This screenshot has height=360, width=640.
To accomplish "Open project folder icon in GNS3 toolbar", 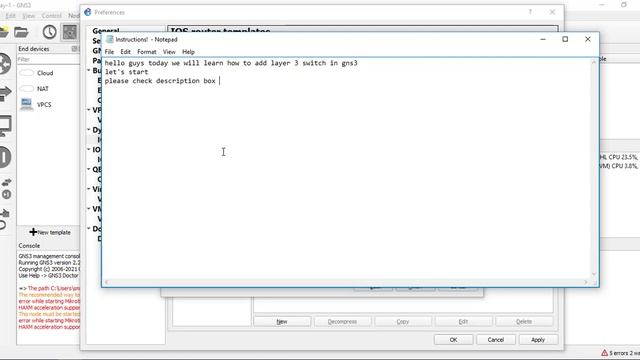I will (21, 32).
